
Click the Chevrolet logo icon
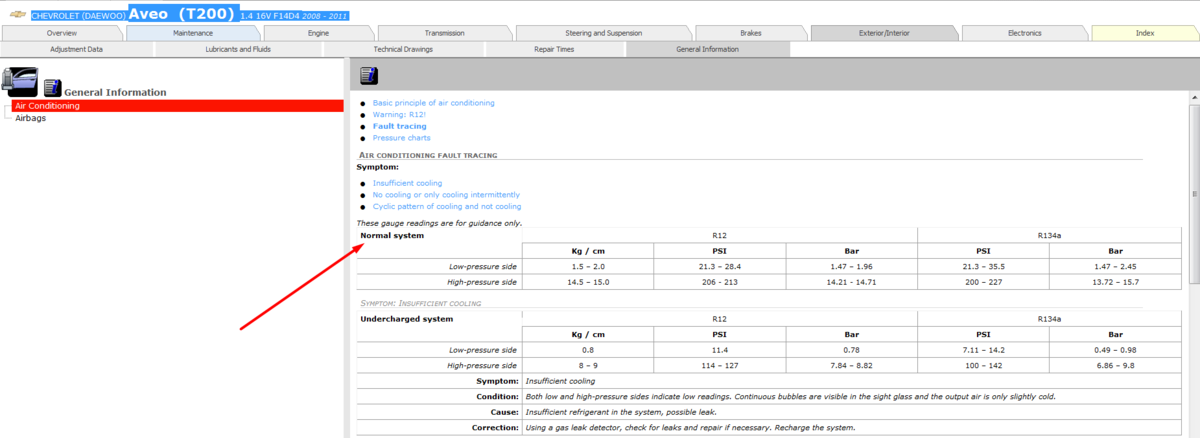click(x=18, y=16)
